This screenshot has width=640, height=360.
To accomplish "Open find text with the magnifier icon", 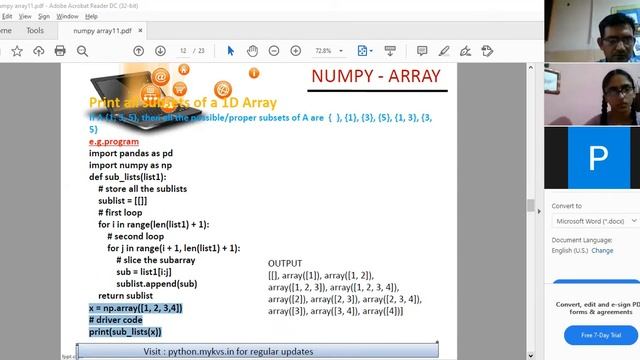I will pyautogui.click(x=82, y=51).
